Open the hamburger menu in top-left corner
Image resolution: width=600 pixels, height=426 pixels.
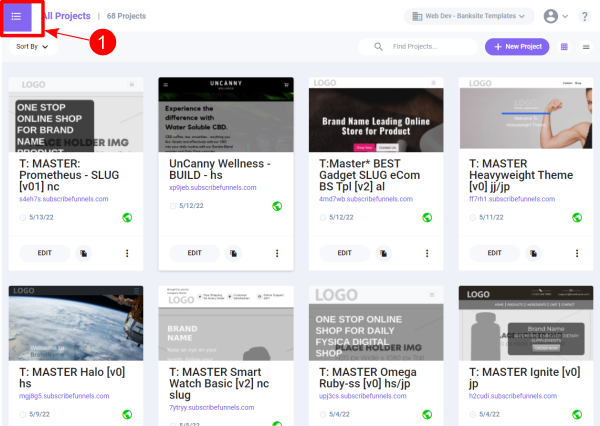16,16
